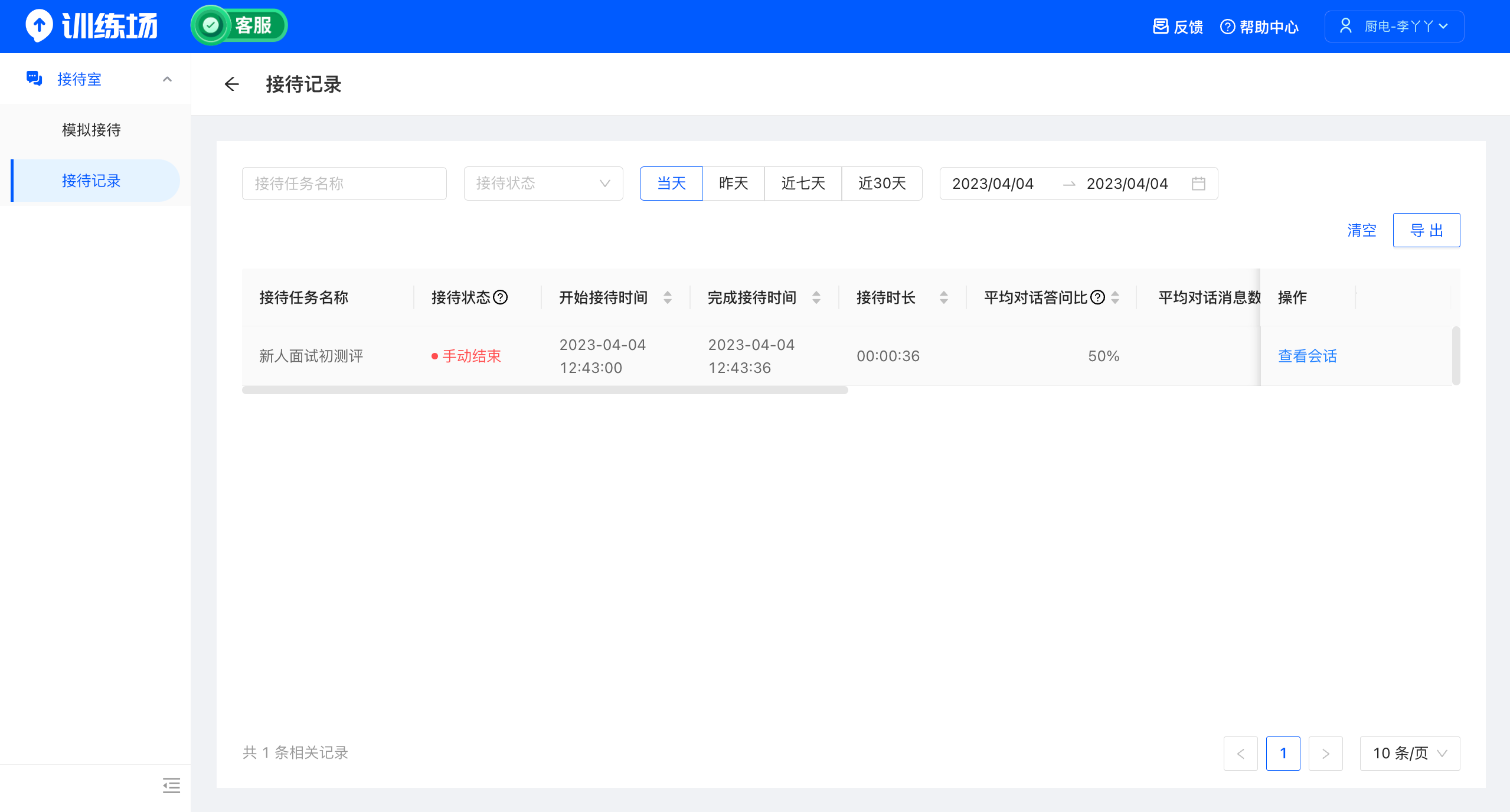
Task: Open the 10 条/页 page size dropdown
Action: point(1410,754)
